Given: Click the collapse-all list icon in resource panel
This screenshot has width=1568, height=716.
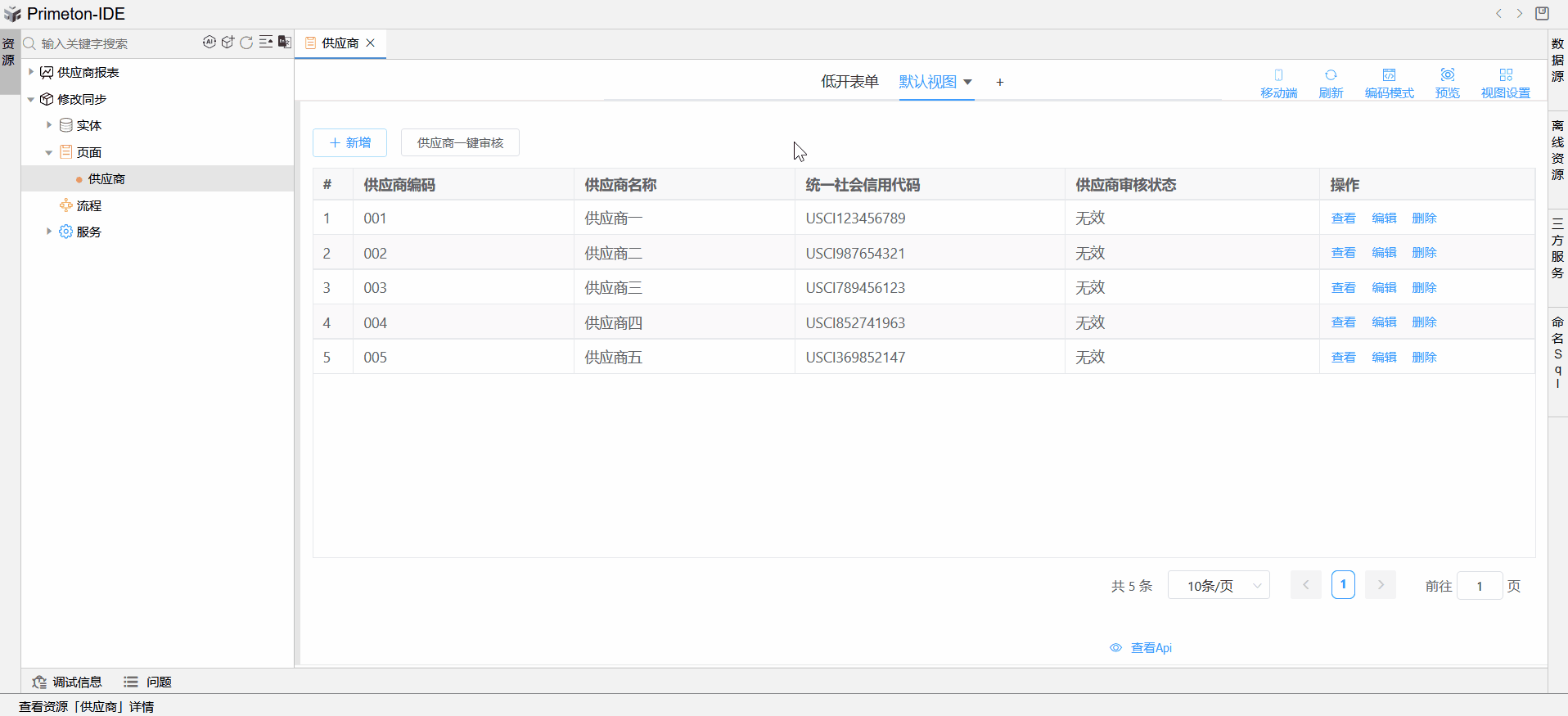Looking at the screenshot, I should pos(266,43).
